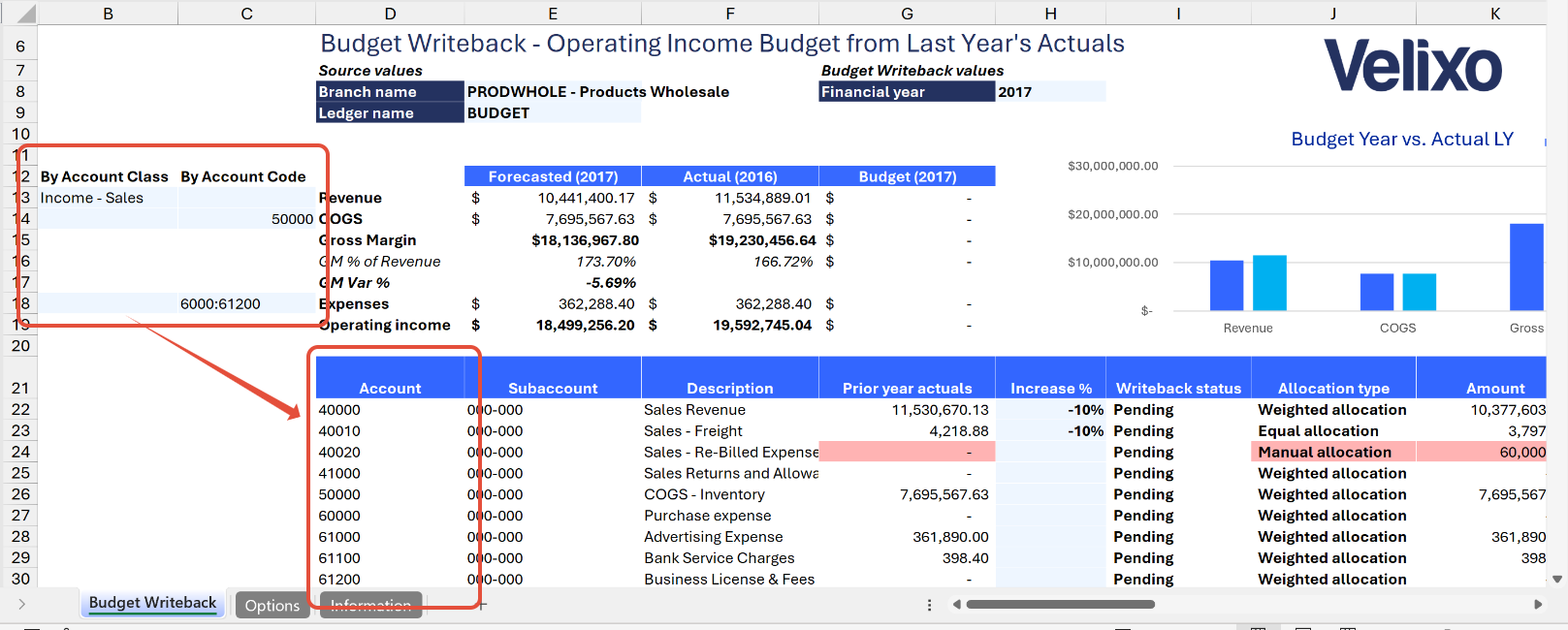This screenshot has height=630, width=1568.
Task: Open the Budget Writeback sheet tab
Action: click(x=153, y=603)
